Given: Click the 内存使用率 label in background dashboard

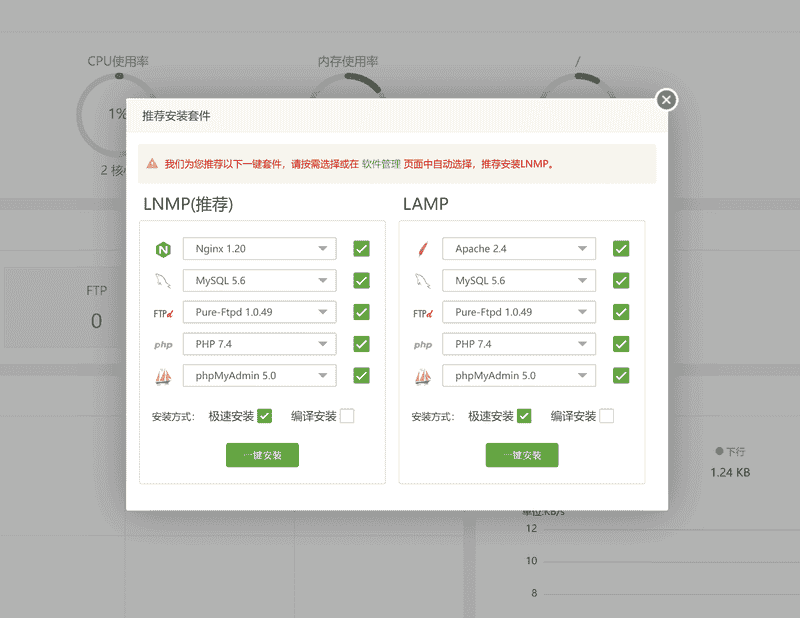Looking at the screenshot, I should pos(348,62).
